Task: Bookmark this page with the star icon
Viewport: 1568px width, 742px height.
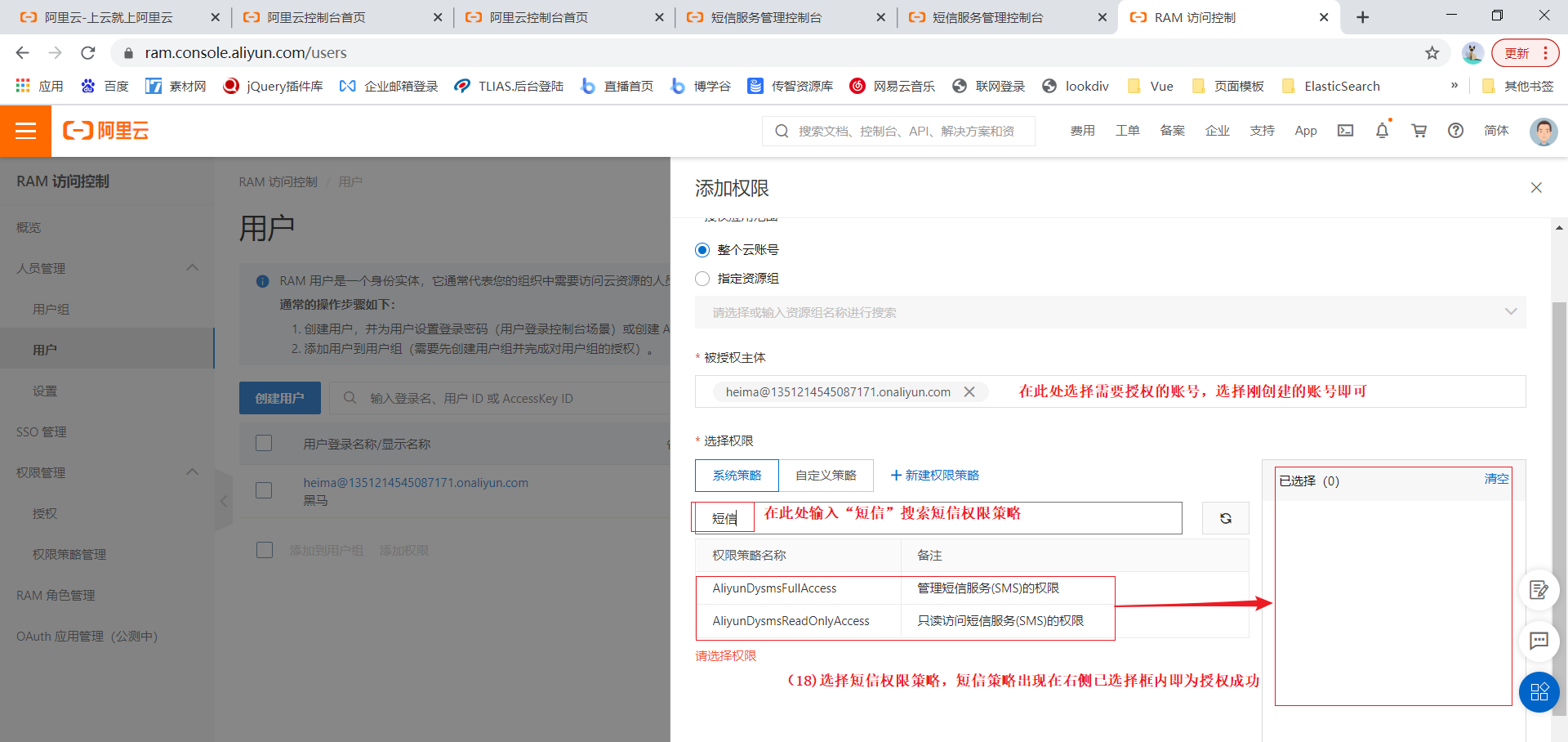Action: 1432,53
